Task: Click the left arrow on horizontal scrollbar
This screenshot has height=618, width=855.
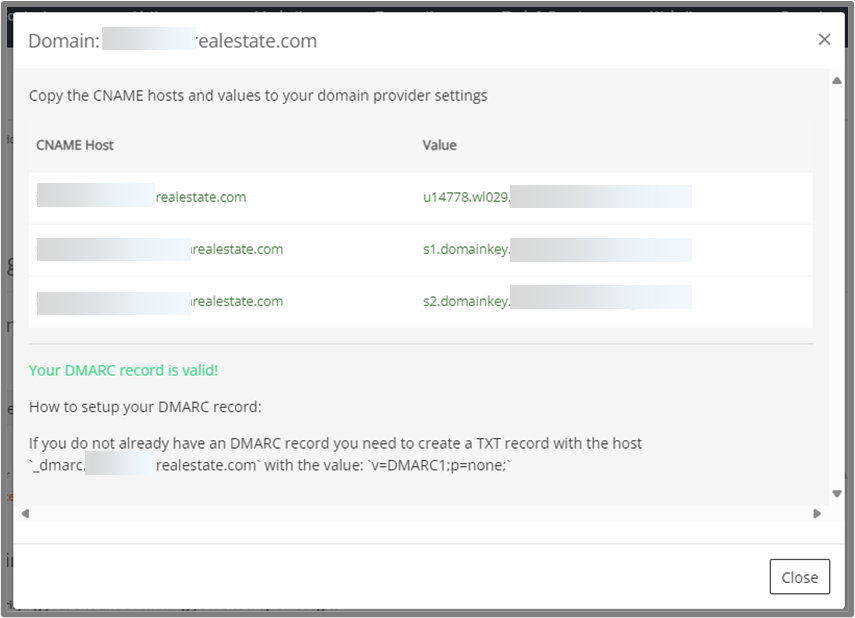Action: [x=26, y=513]
